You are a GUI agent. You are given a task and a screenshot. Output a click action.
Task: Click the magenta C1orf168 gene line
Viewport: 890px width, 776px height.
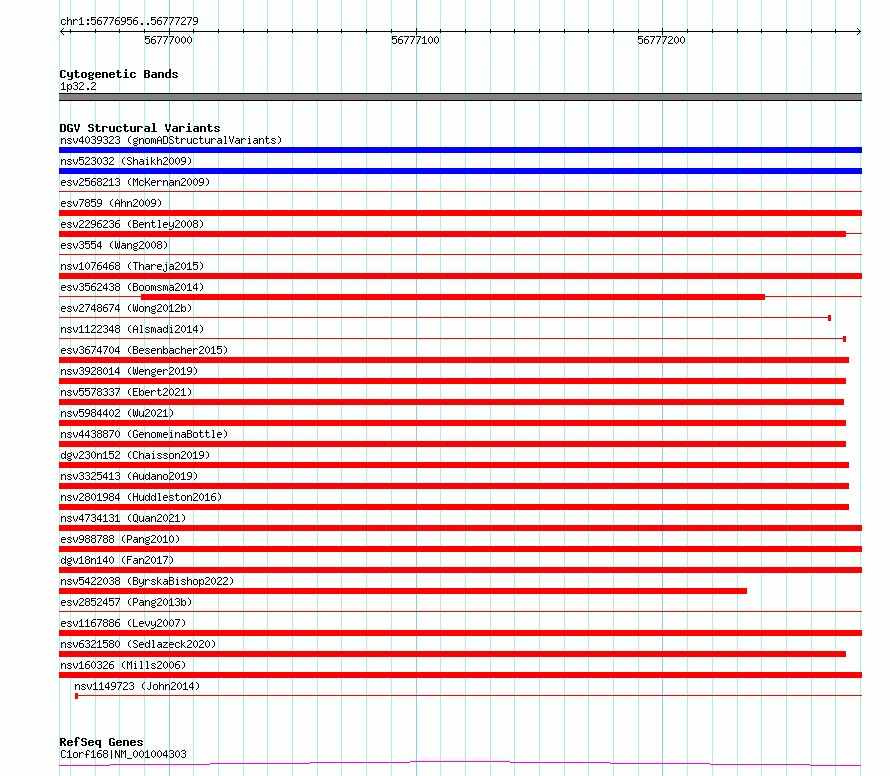460,764
